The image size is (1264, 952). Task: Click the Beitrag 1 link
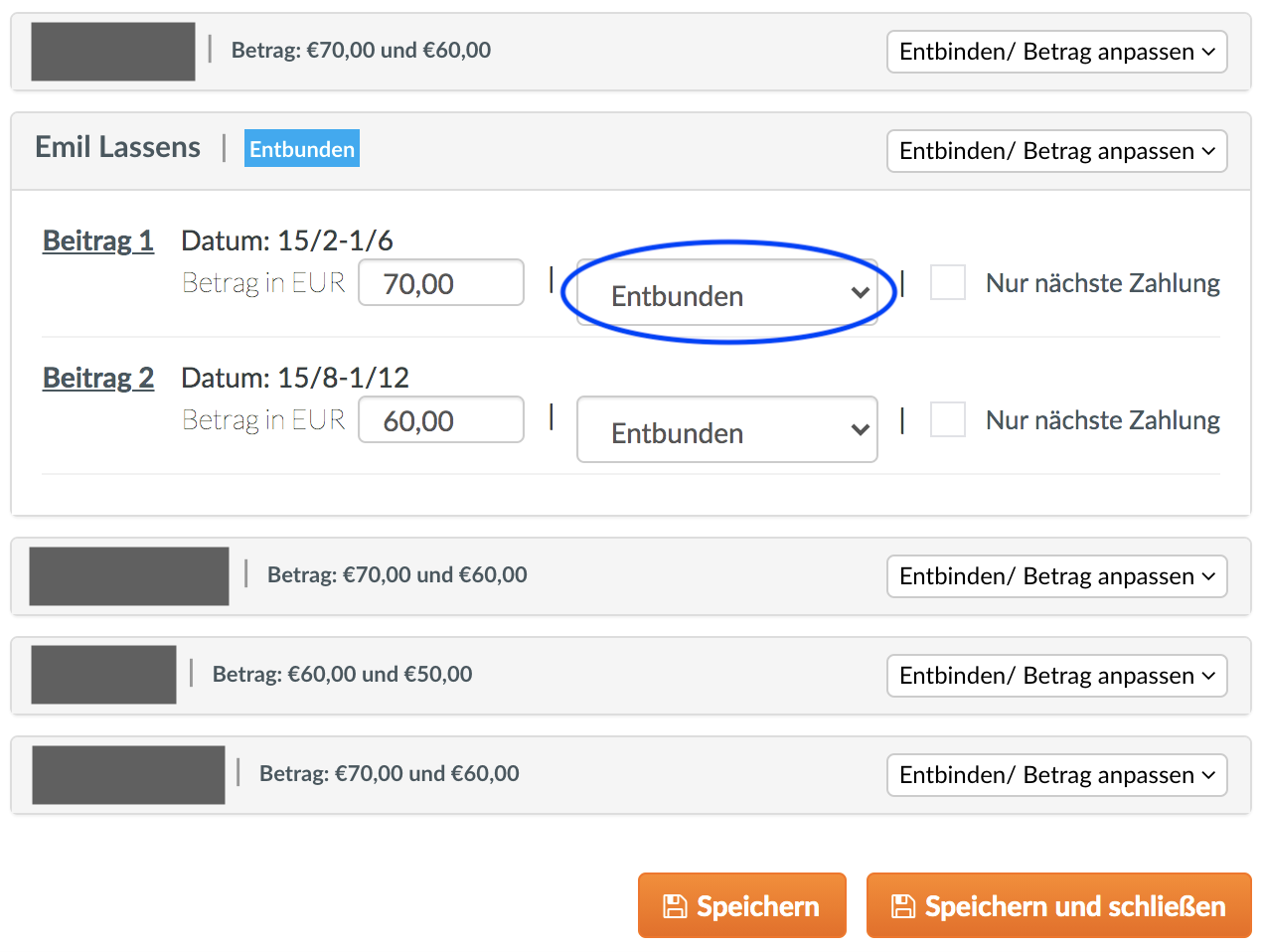[x=97, y=240]
